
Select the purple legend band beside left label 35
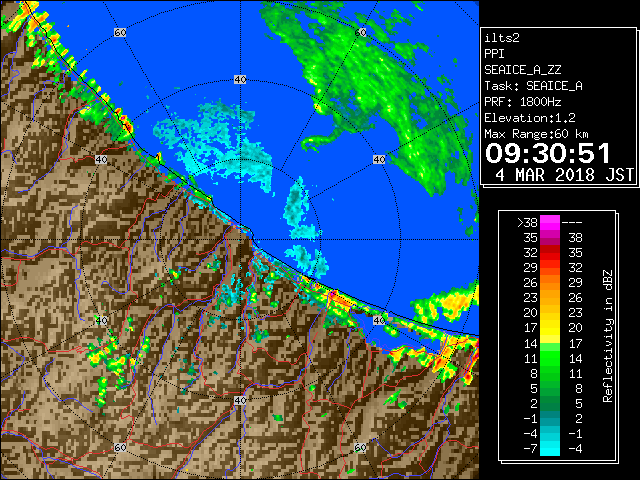550,238
